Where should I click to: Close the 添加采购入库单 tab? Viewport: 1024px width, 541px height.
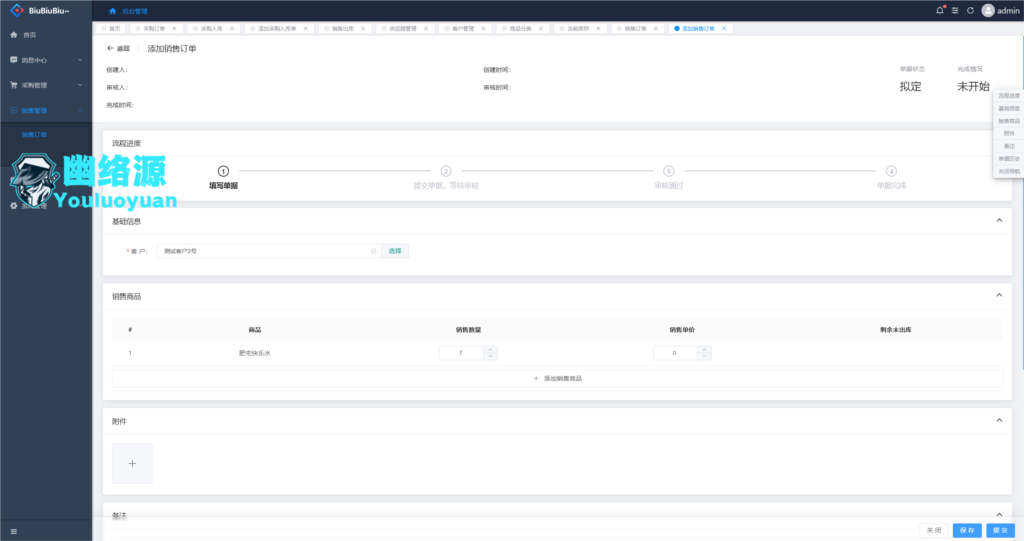pyautogui.click(x=305, y=29)
